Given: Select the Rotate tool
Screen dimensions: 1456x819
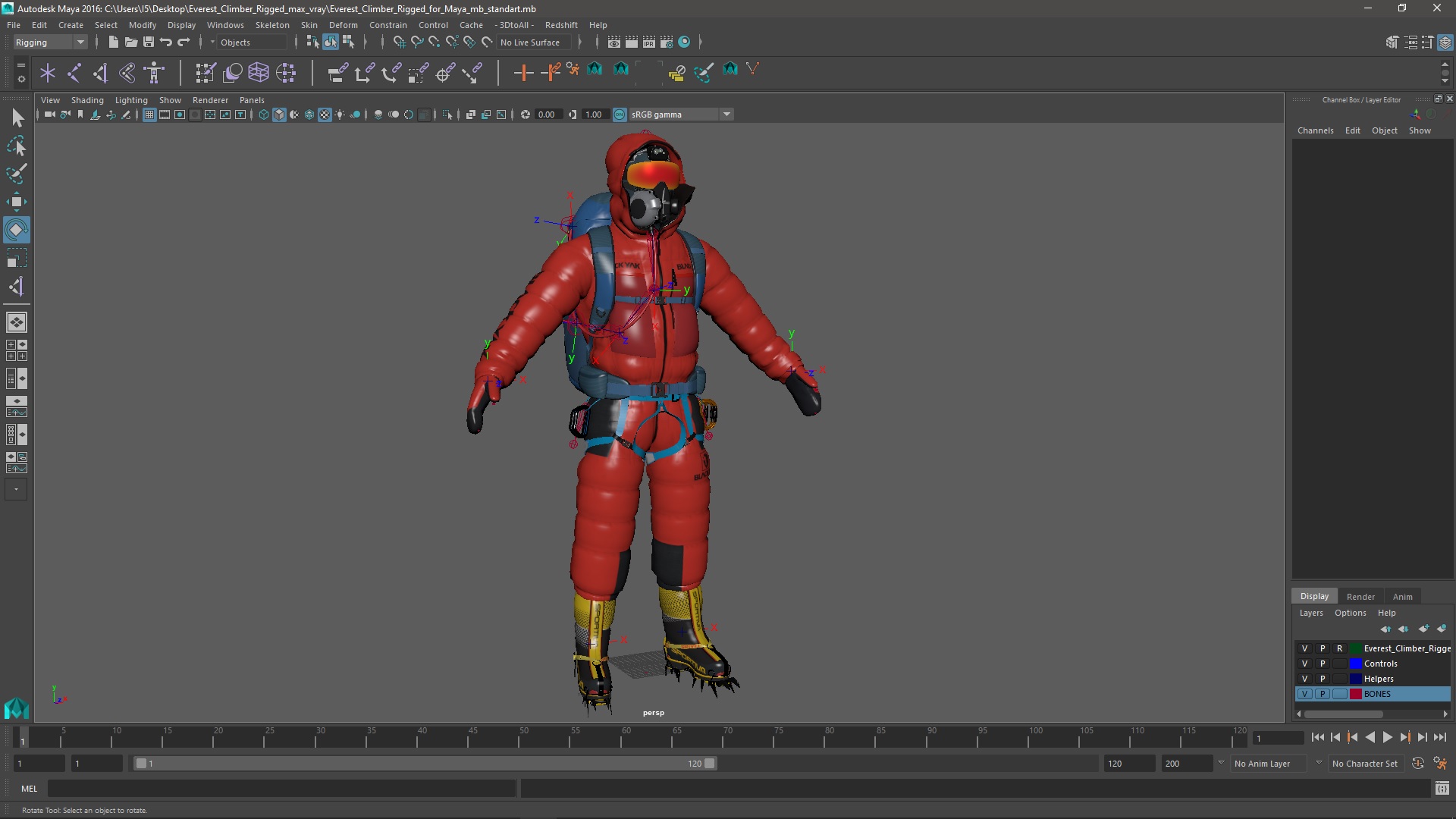Looking at the screenshot, I should (17, 230).
